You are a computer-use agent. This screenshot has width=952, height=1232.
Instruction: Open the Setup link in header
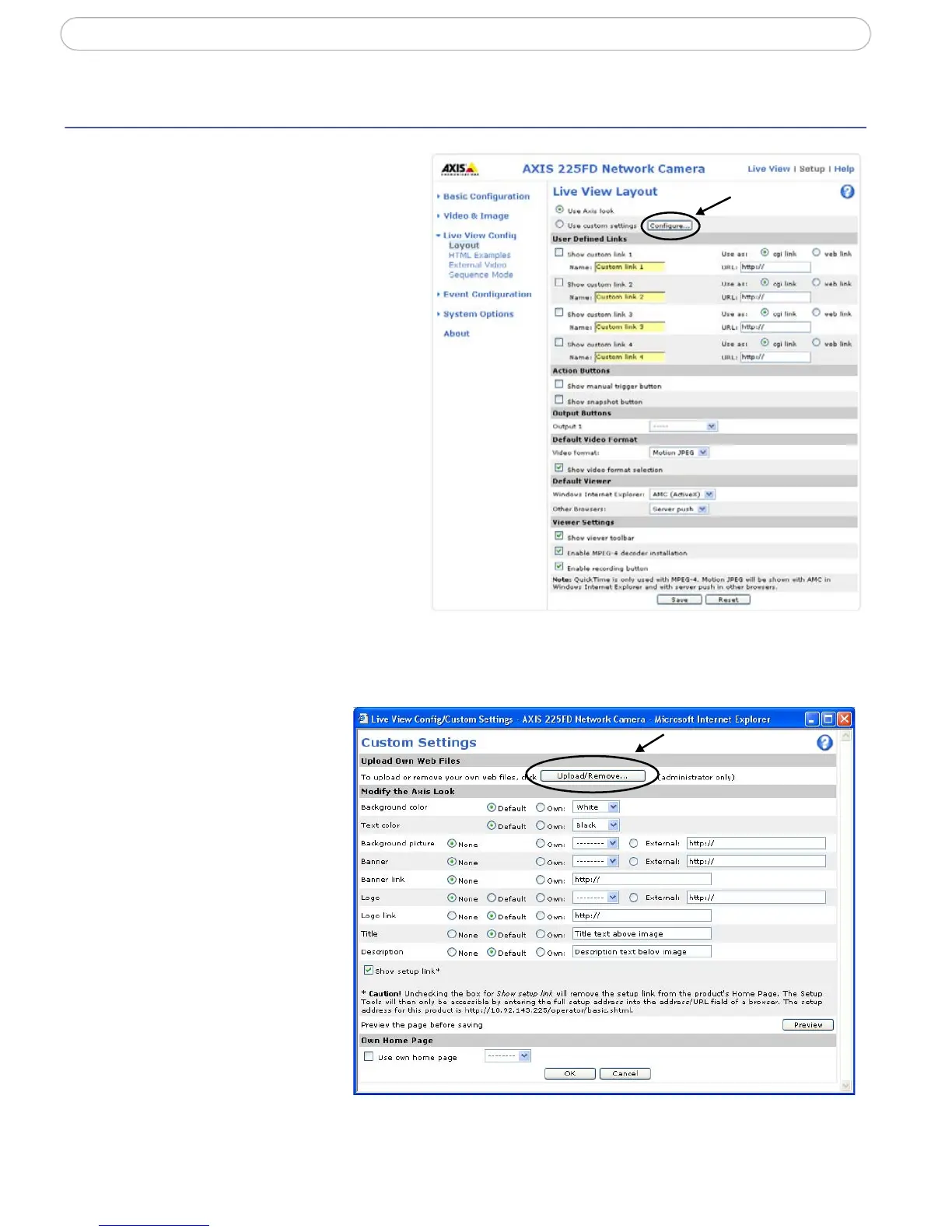(x=812, y=169)
